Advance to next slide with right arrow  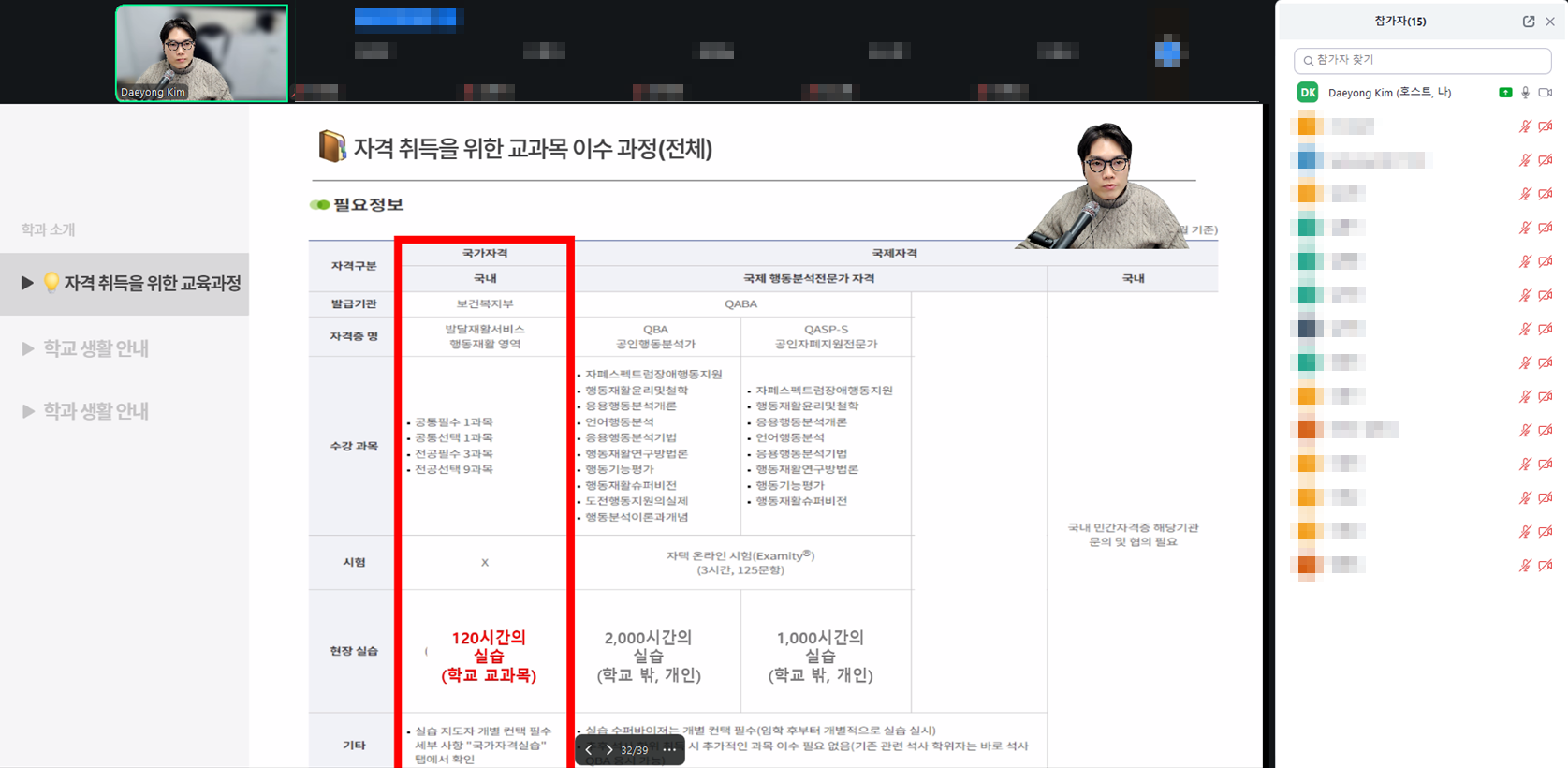(609, 750)
